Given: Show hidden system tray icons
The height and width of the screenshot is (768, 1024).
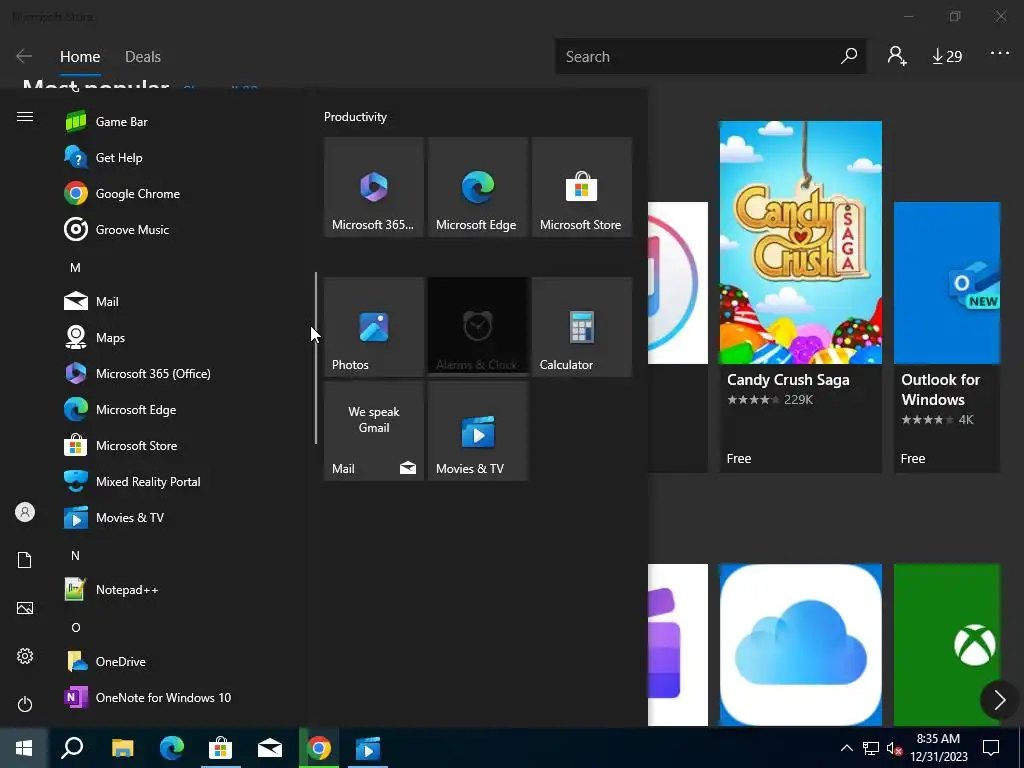Looking at the screenshot, I should [846, 748].
